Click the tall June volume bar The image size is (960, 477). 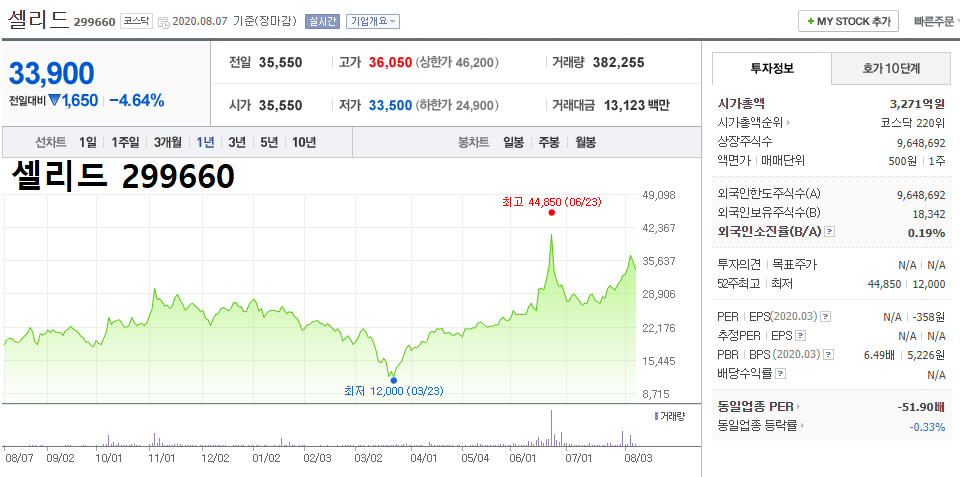[x=552, y=427]
